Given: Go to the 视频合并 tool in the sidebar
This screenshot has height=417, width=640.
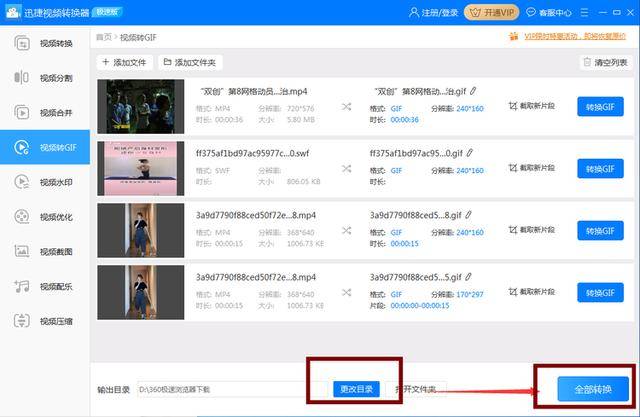Looking at the screenshot, I should point(46,112).
